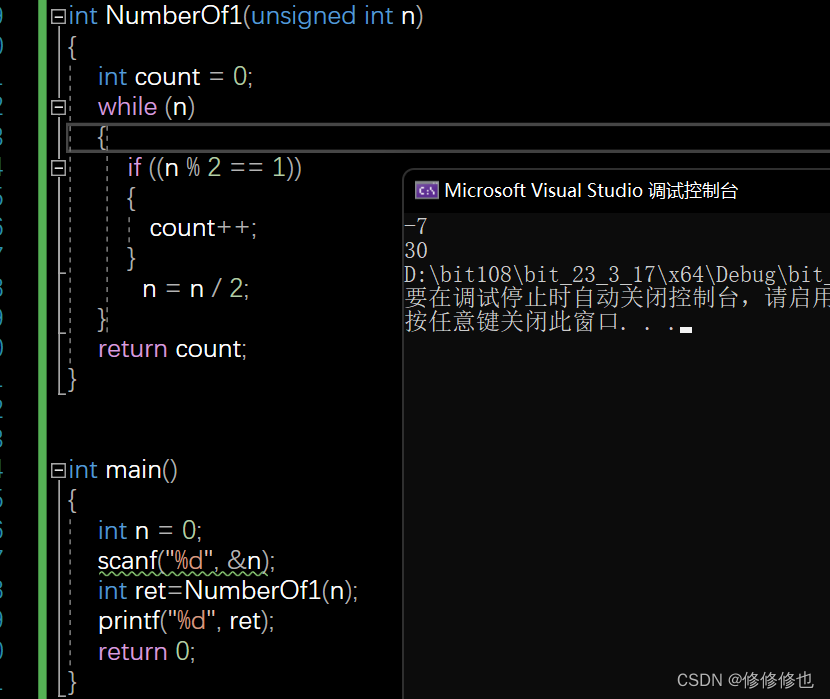Collapse the while (n) loop block
This screenshot has width=830, height=699.
(58, 107)
